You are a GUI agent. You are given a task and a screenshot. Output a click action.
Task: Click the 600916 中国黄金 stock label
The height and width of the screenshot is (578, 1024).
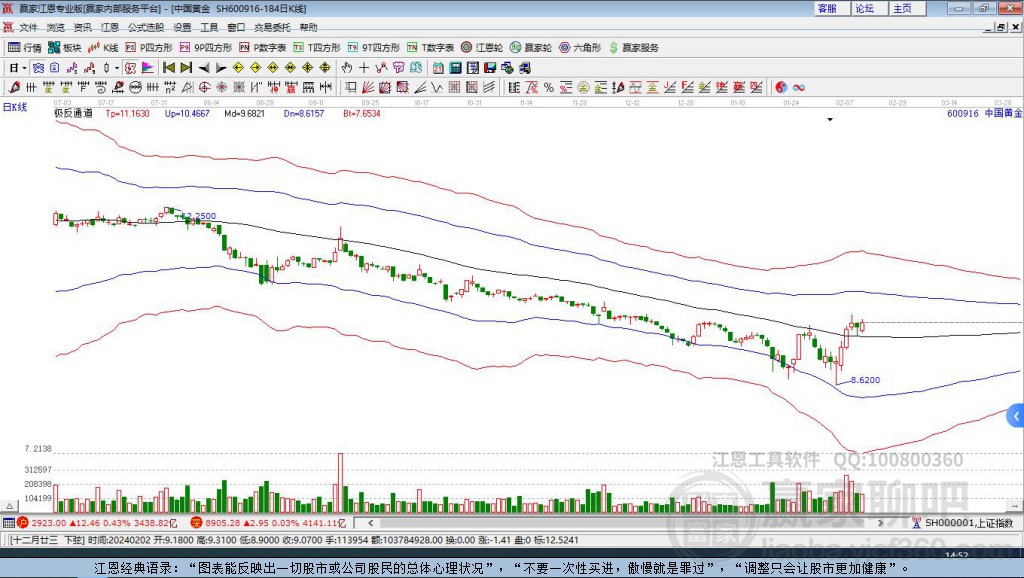[984, 113]
